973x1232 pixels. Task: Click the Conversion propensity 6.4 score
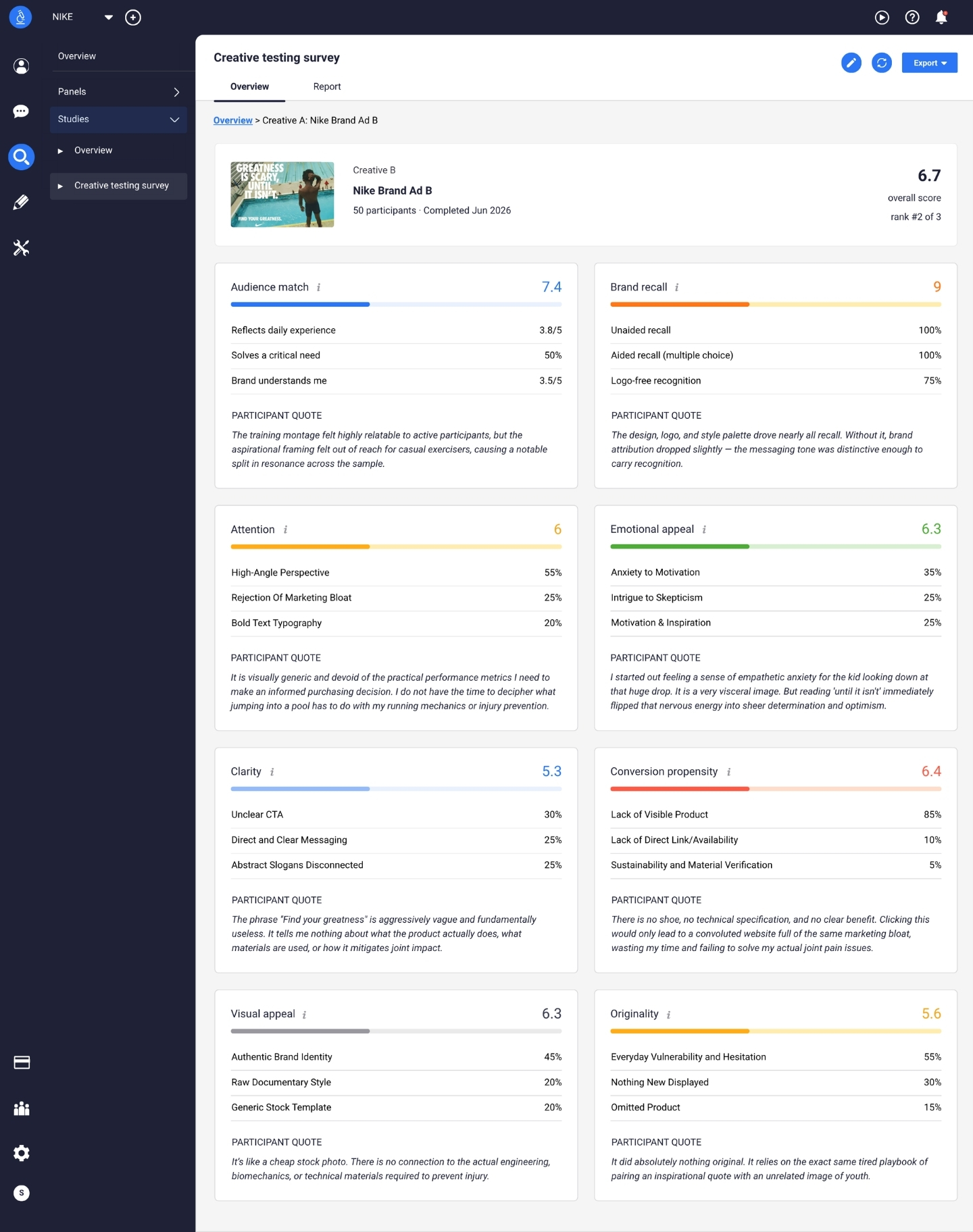931,771
